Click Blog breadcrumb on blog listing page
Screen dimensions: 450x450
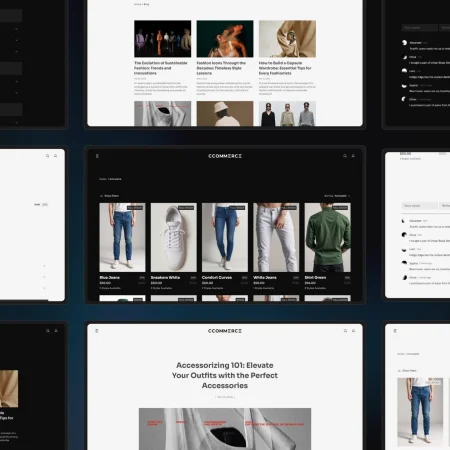click(x=147, y=4)
